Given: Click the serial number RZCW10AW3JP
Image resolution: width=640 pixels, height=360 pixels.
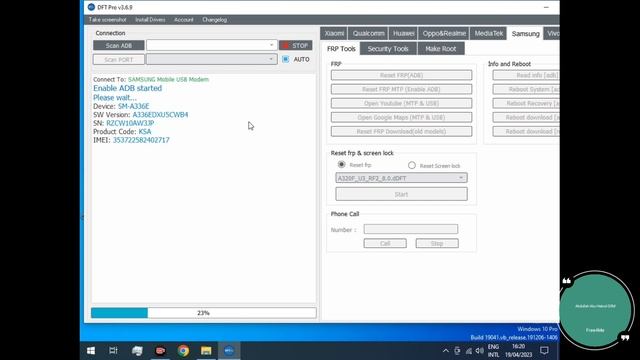Looking at the screenshot, I should (x=130, y=123).
